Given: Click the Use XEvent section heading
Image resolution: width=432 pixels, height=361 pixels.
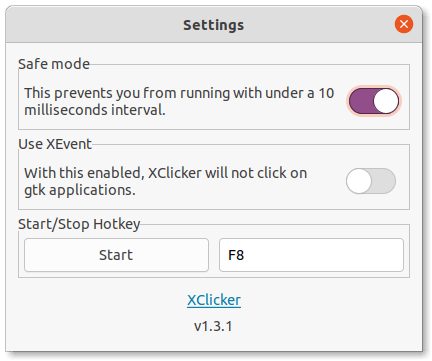Looking at the screenshot, I should [x=55, y=144].
